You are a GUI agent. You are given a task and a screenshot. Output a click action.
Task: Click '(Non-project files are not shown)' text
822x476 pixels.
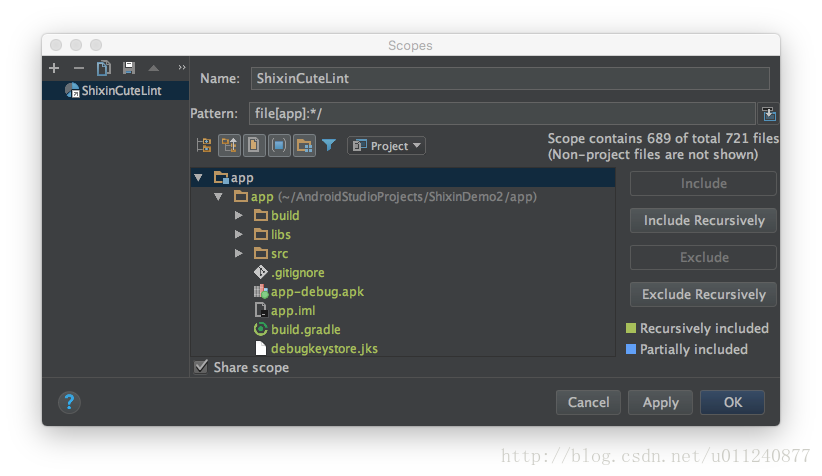[x=653, y=155]
